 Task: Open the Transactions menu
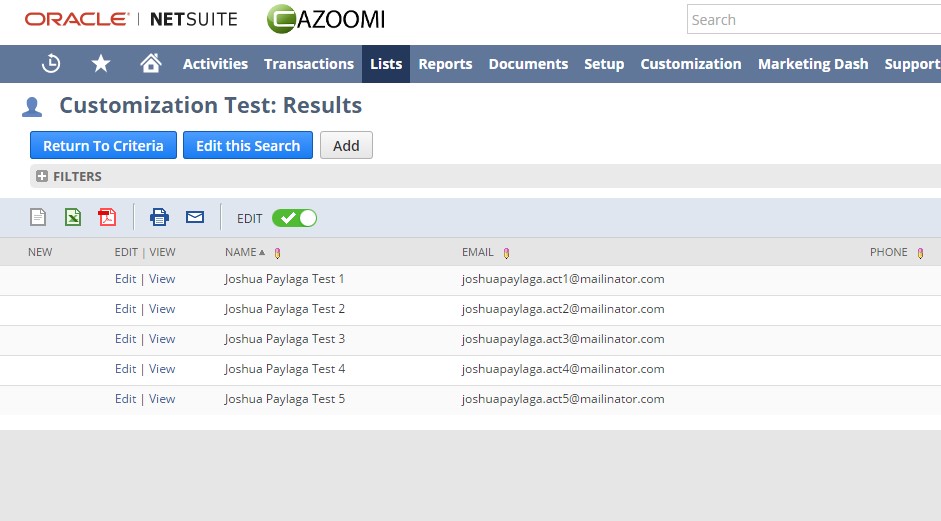point(309,64)
